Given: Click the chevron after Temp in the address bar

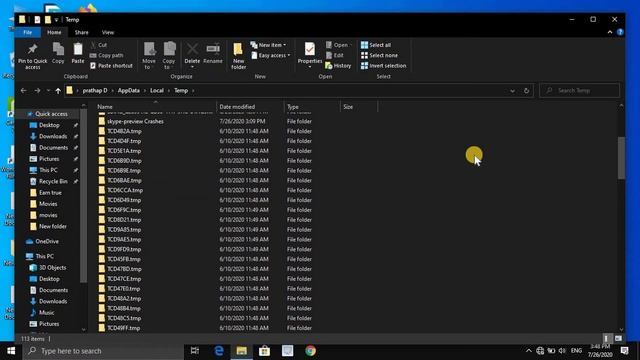Looking at the screenshot, I should click(x=193, y=91).
